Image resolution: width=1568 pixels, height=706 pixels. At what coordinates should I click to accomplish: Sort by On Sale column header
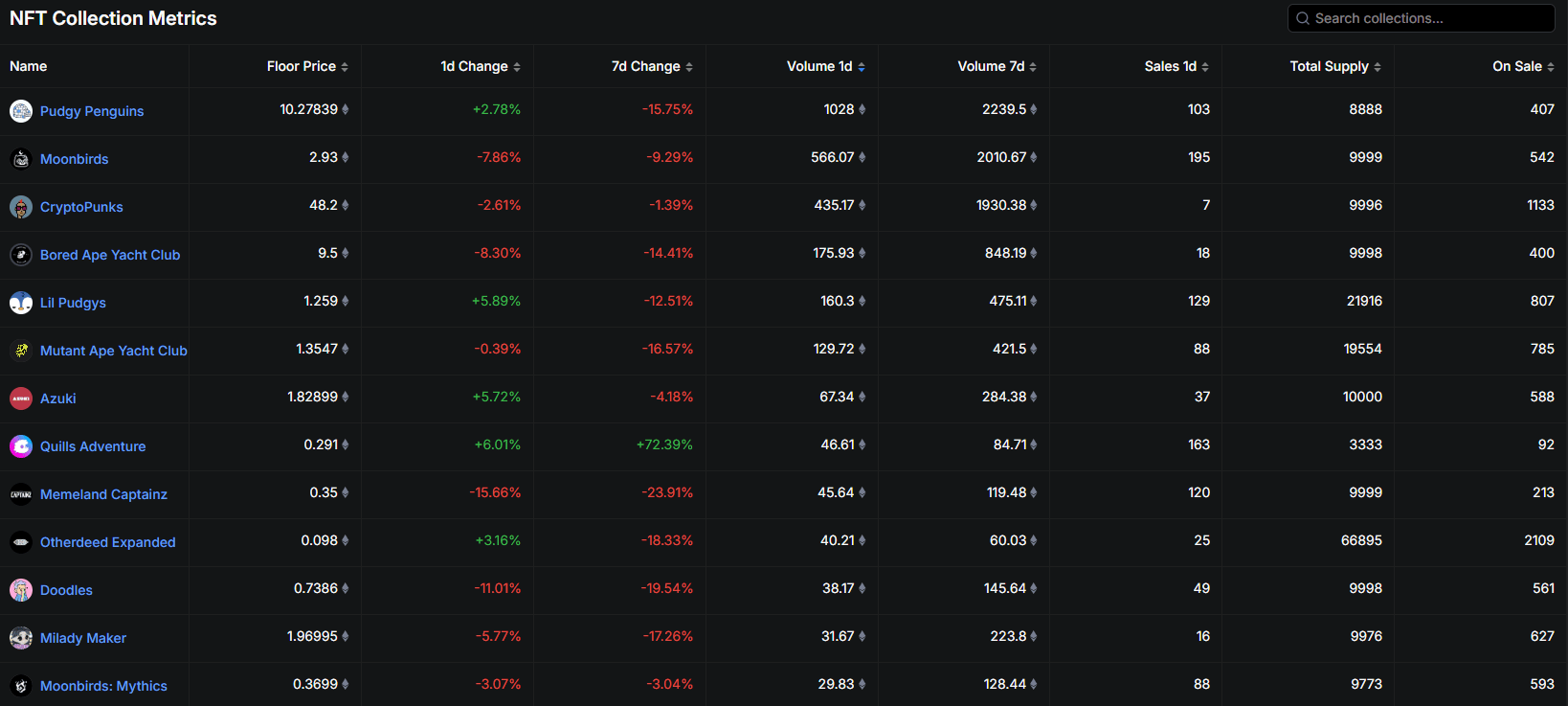[1523, 66]
